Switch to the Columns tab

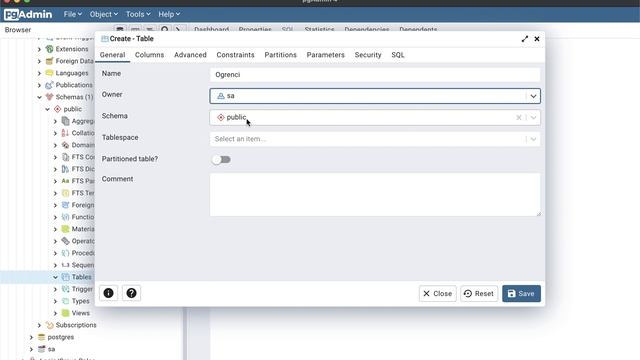pyautogui.click(x=149, y=55)
